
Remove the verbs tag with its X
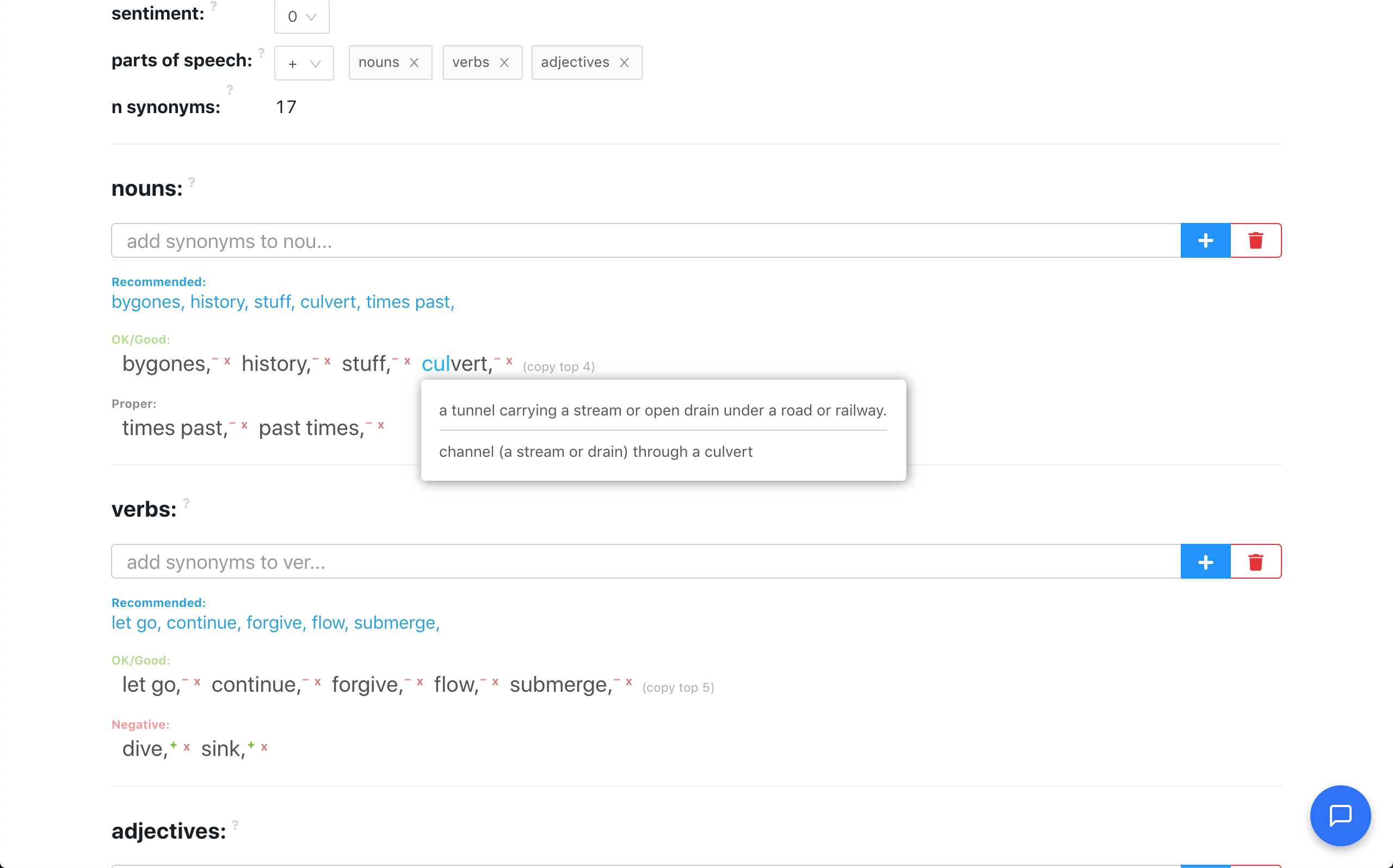[504, 63]
